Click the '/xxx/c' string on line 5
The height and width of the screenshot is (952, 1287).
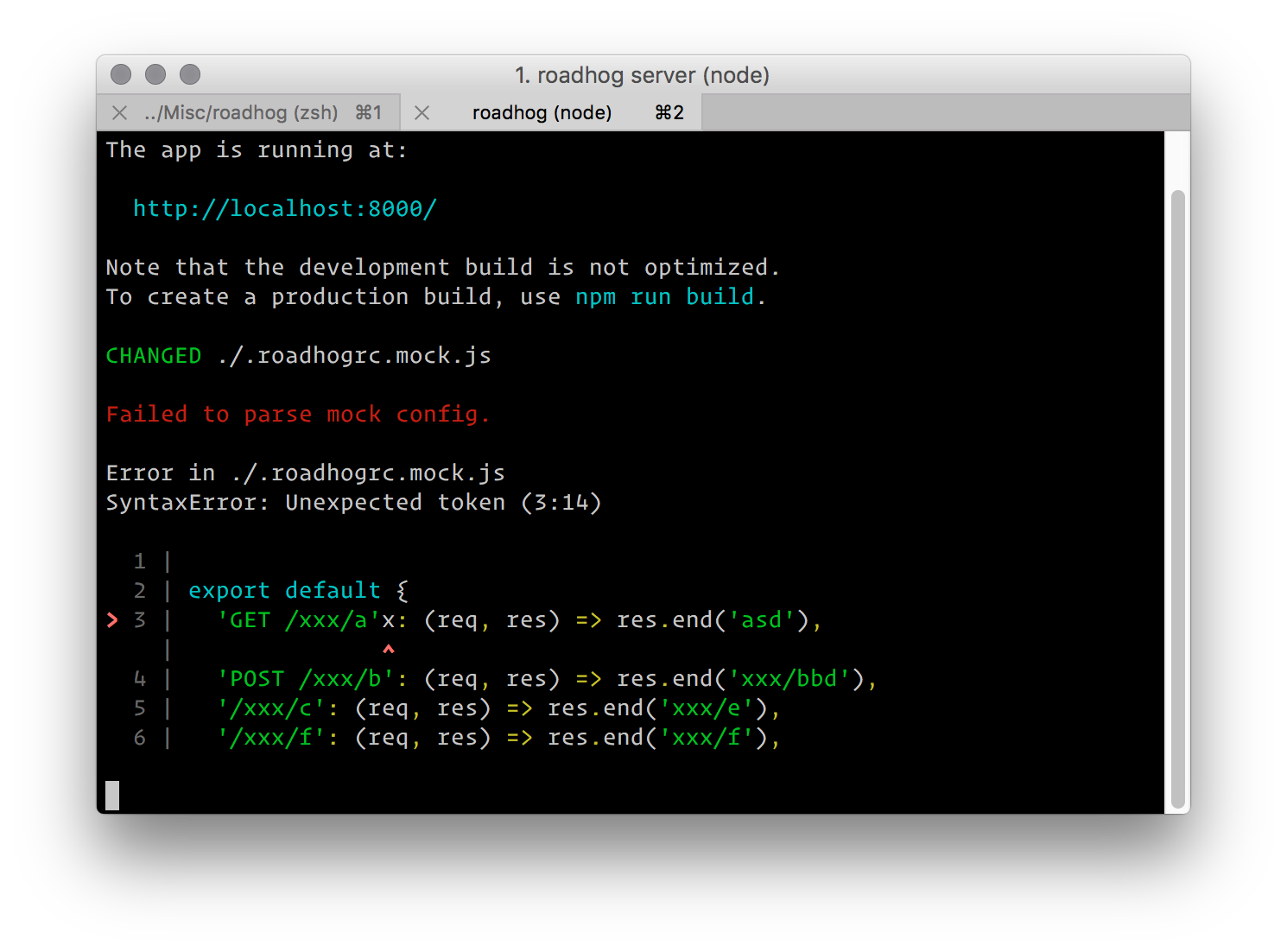pyautogui.click(x=271, y=708)
